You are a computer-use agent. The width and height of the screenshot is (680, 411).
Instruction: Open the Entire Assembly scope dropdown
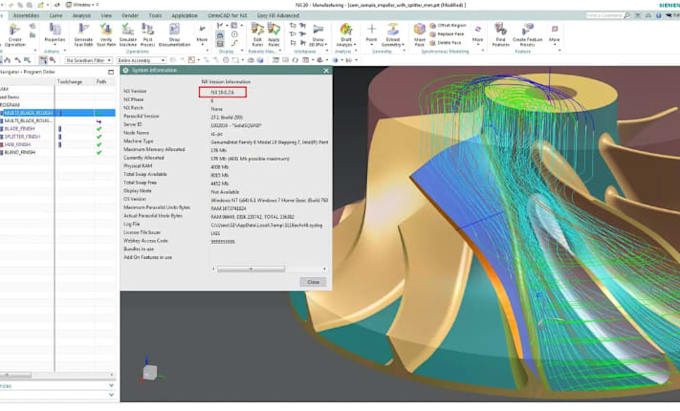(141, 60)
